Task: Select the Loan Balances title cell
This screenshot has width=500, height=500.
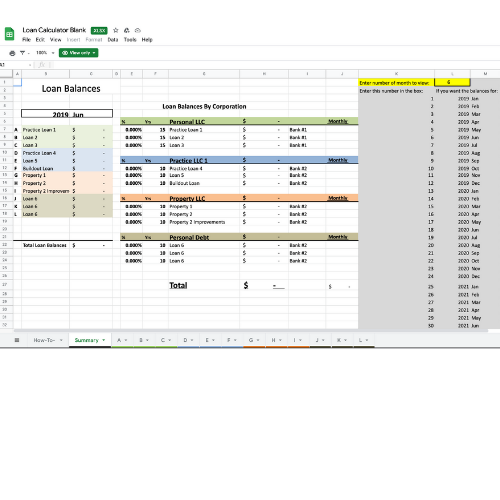Action: (x=71, y=89)
